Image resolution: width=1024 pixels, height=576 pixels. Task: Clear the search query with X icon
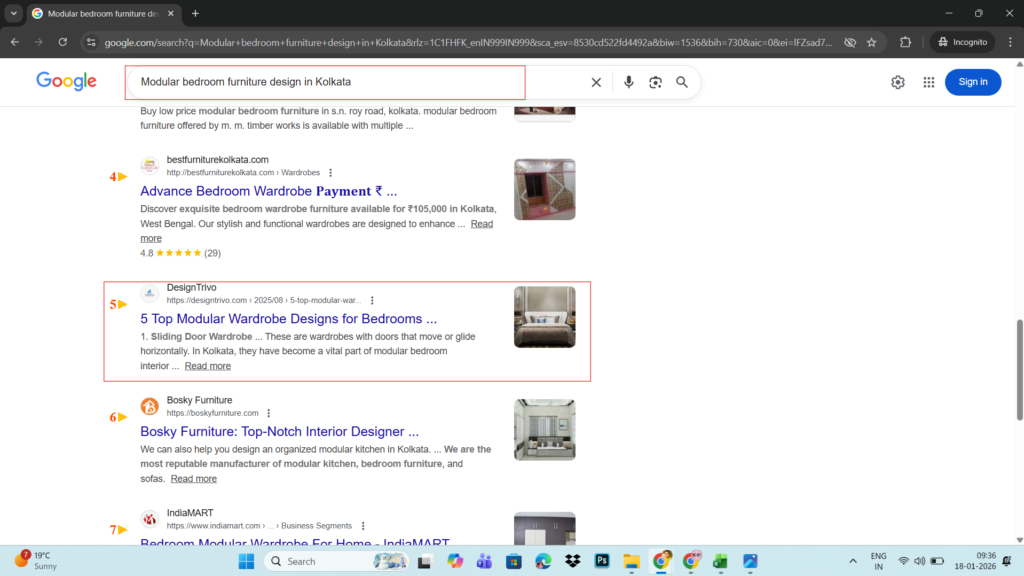596,82
